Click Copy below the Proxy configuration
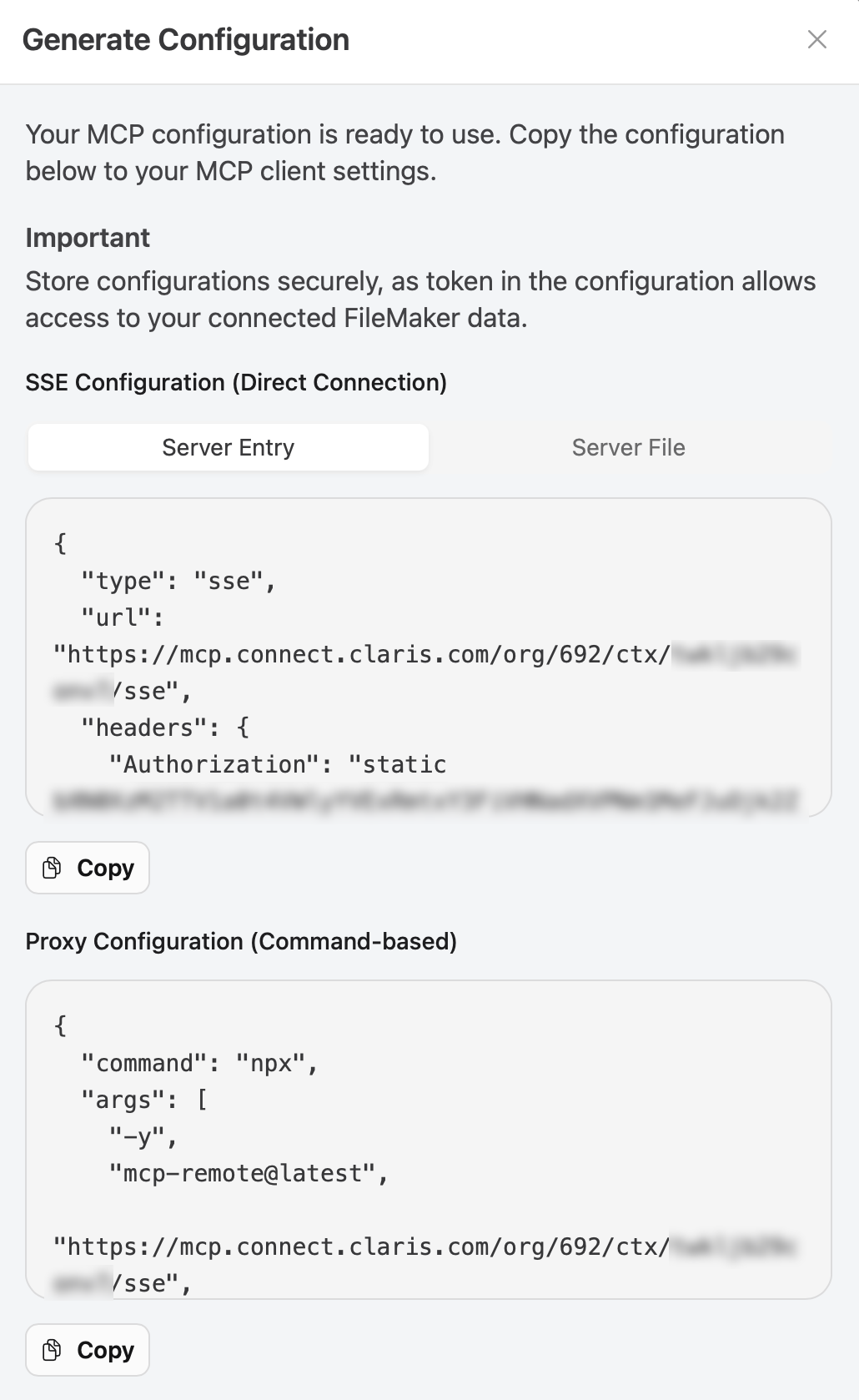The height and width of the screenshot is (1400, 859). (87, 1350)
